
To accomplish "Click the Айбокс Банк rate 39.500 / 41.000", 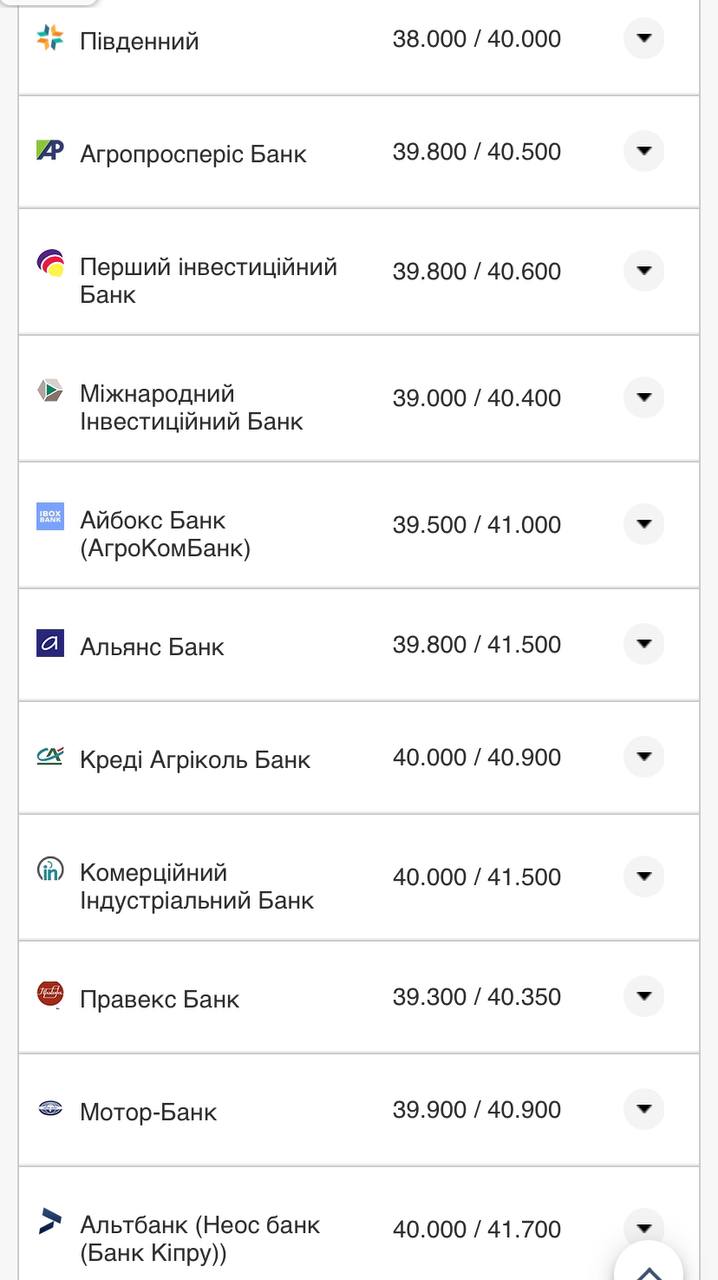I will (476, 525).
